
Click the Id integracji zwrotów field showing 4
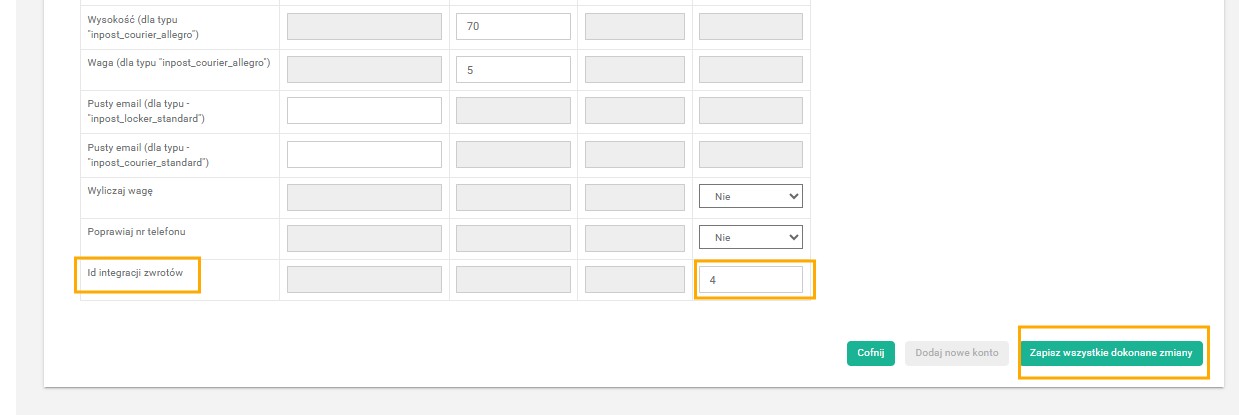(x=750, y=280)
